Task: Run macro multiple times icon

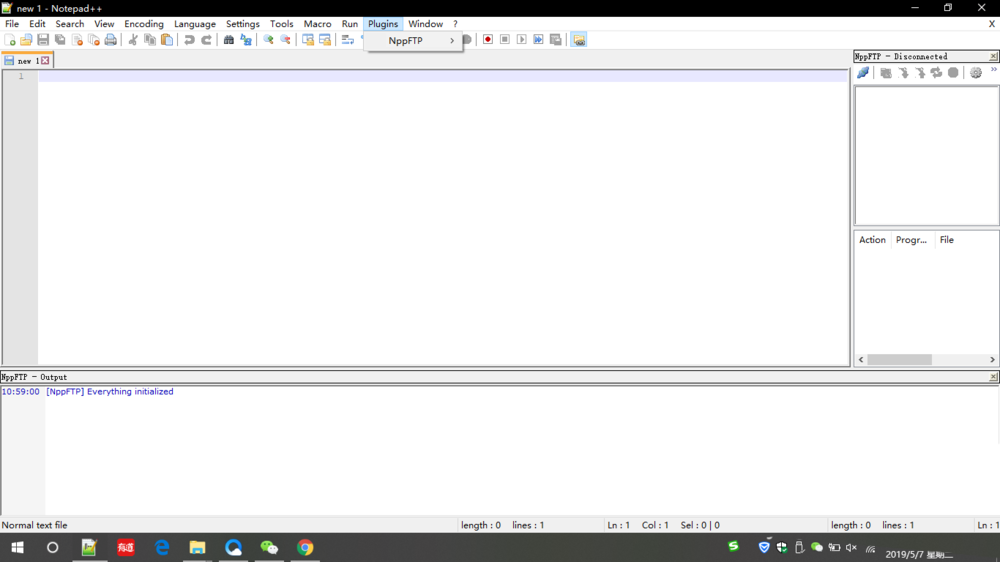Action: tap(538, 40)
